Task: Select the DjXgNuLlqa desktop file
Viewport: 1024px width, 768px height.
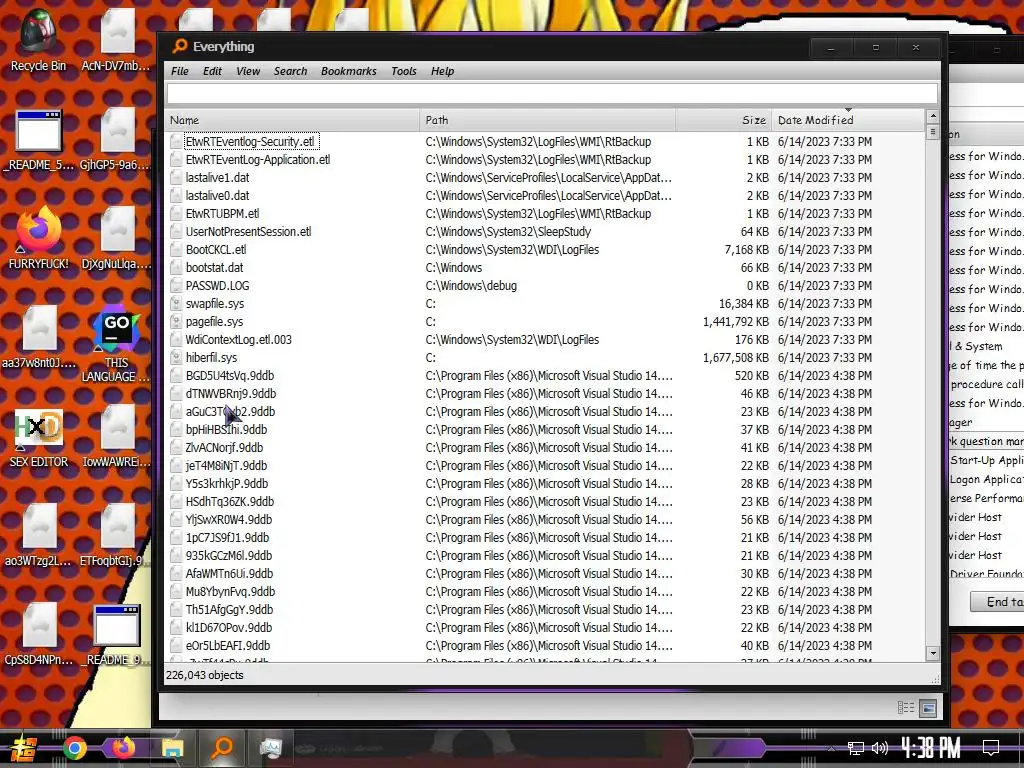Action: pyautogui.click(x=116, y=238)
